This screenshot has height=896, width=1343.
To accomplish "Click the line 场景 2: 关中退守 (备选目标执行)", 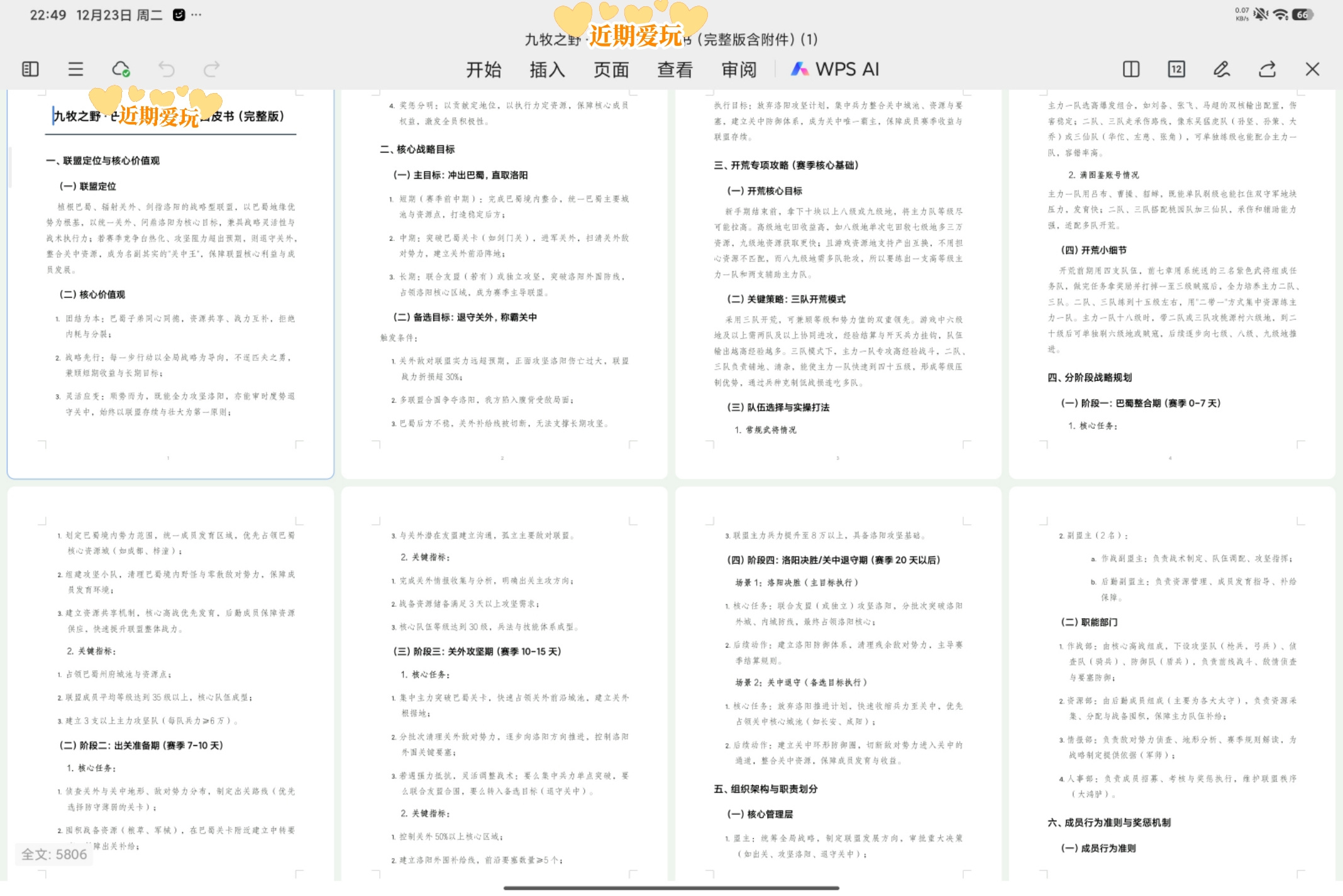I will [801, 682].
